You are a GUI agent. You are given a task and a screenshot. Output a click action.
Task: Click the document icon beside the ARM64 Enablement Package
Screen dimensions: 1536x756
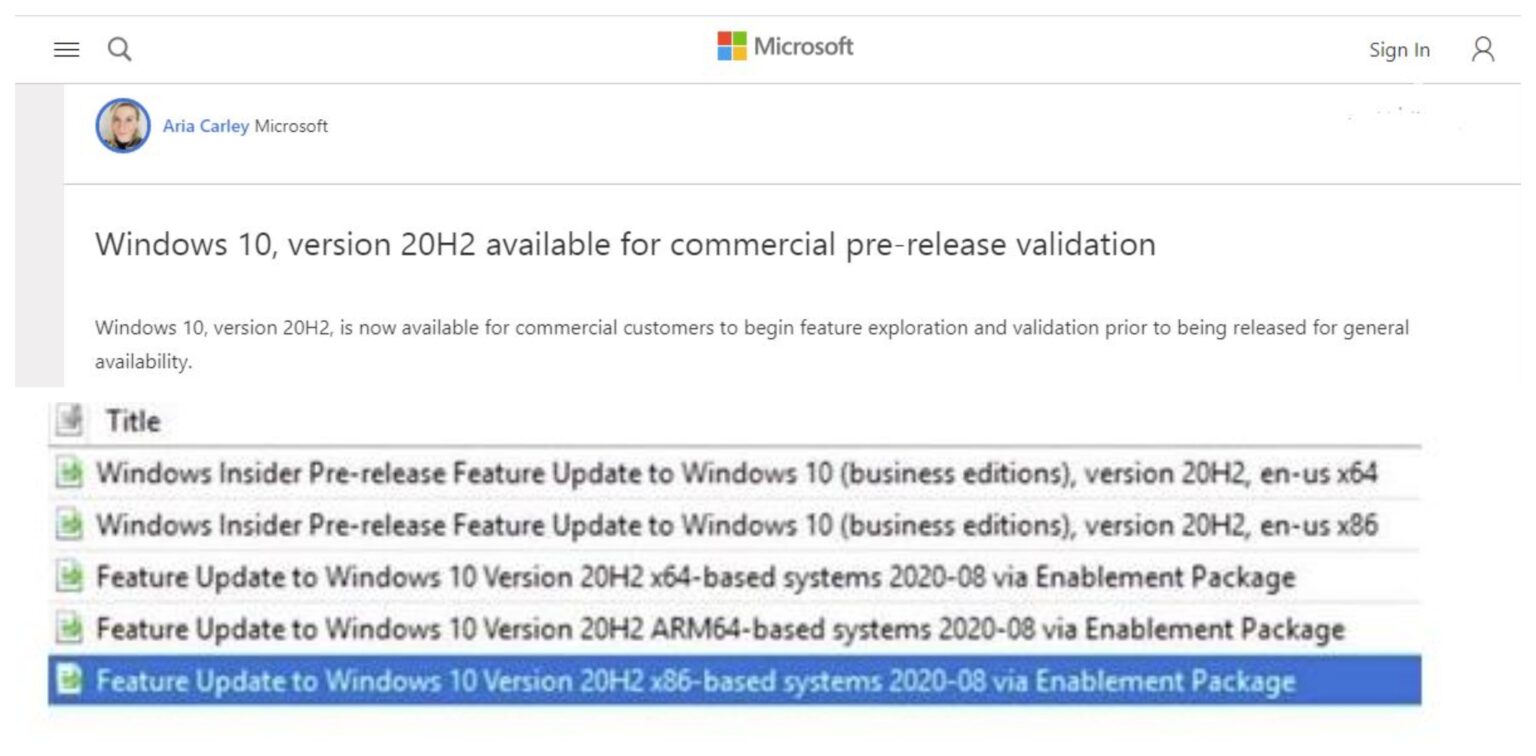tap(68, 629)
